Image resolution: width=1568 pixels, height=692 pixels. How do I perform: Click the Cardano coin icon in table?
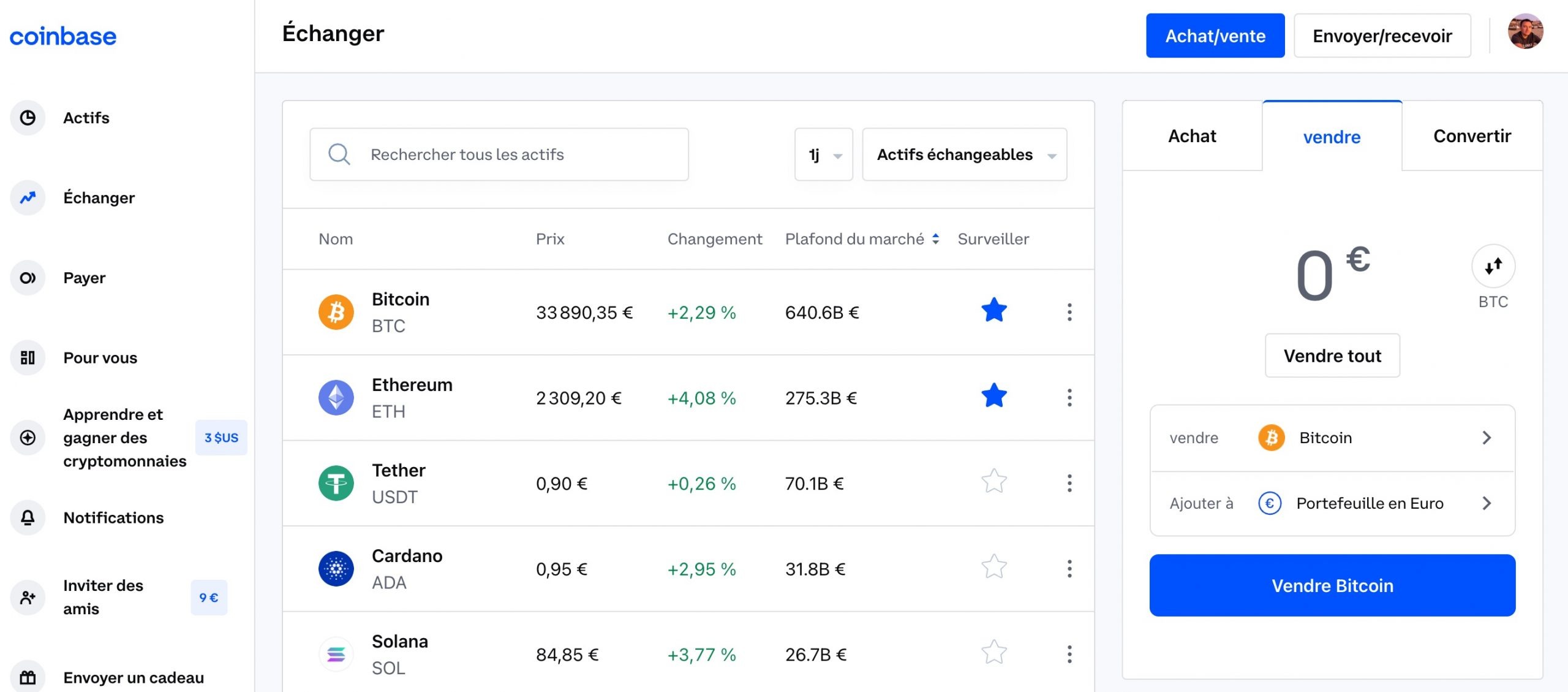[336, 569]
